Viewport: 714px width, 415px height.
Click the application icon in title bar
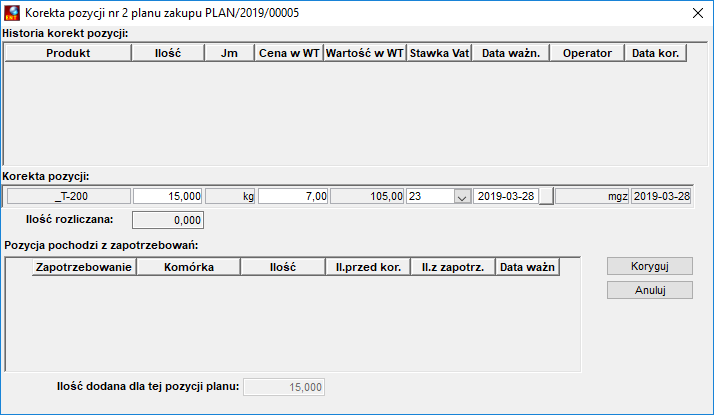pyautogui.click(x=12, y=13)
